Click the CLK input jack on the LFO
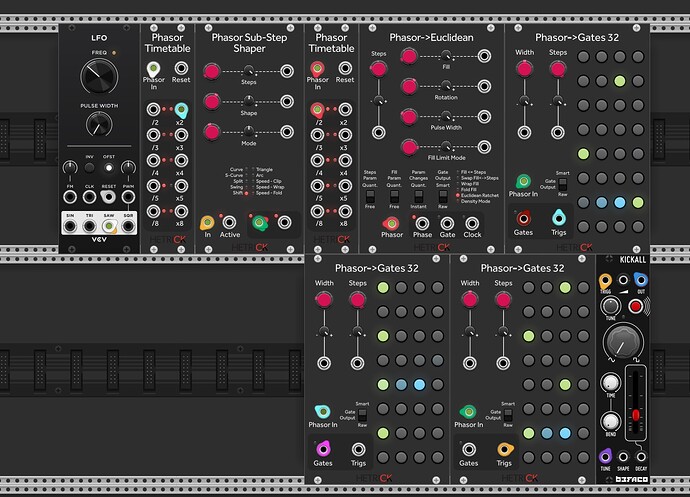The height and width of the screenshot is (497, 690). (x=89, y=197)
